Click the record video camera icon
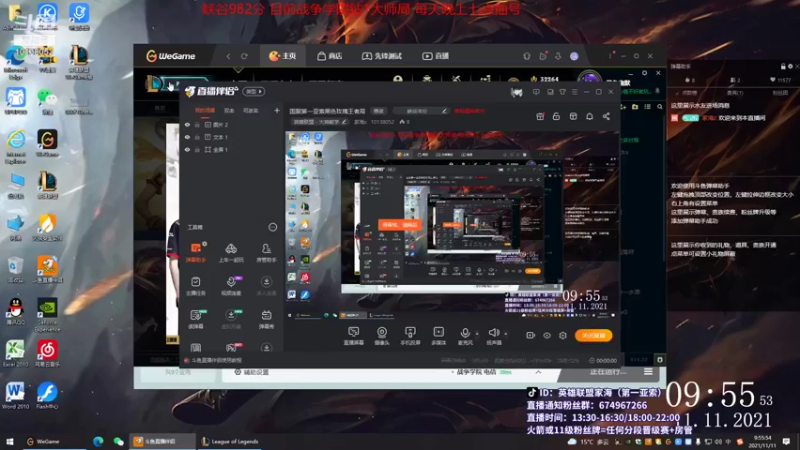This screenshot has height=450, width=800. click(531, 335)
